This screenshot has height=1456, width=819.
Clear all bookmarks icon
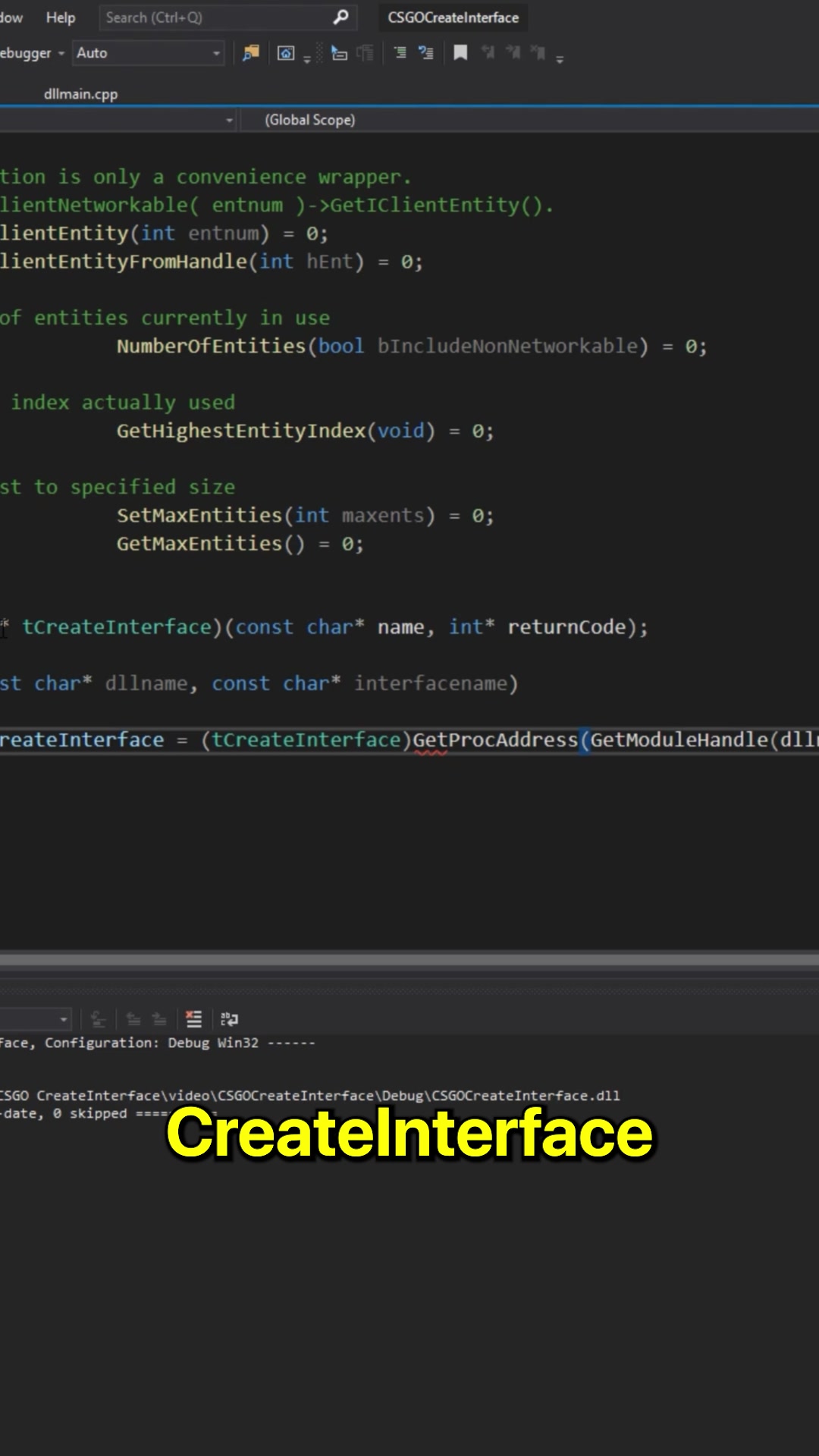point(538,52)
